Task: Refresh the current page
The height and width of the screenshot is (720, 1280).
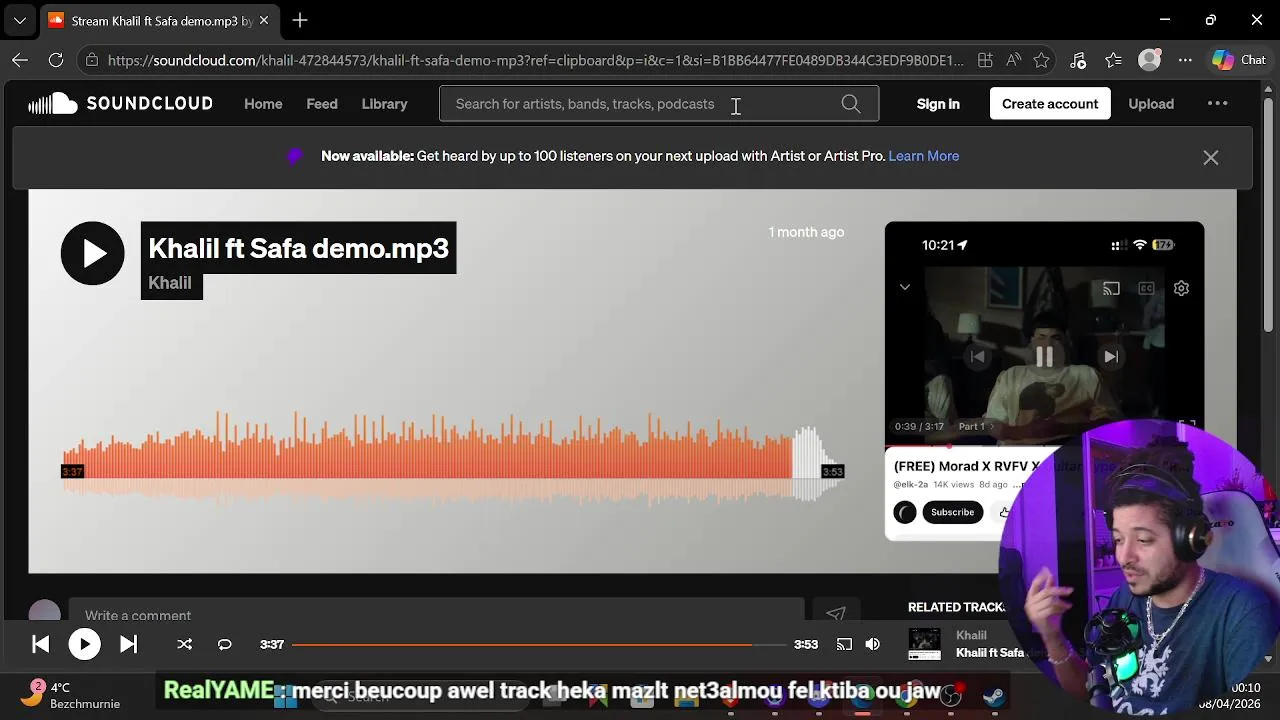Action: [x=56, y=60]
